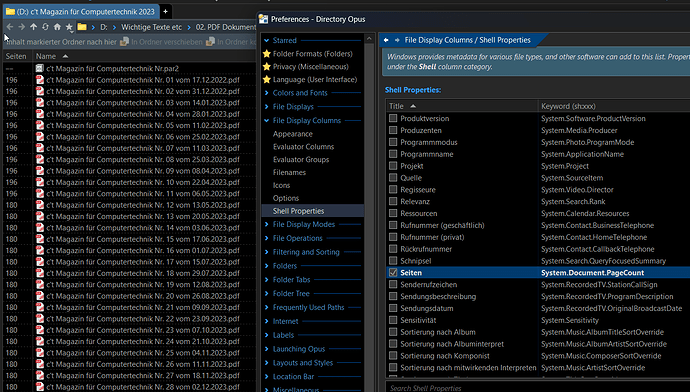Open the favorites star menu in the lister
690x392 pixels.
(69, 27)
